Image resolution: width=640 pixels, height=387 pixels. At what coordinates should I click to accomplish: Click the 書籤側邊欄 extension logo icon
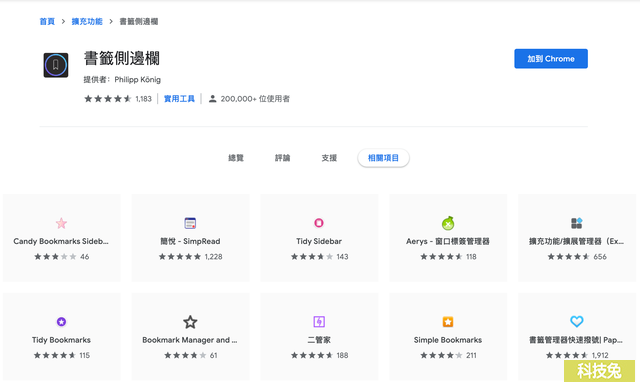point(56,65)
